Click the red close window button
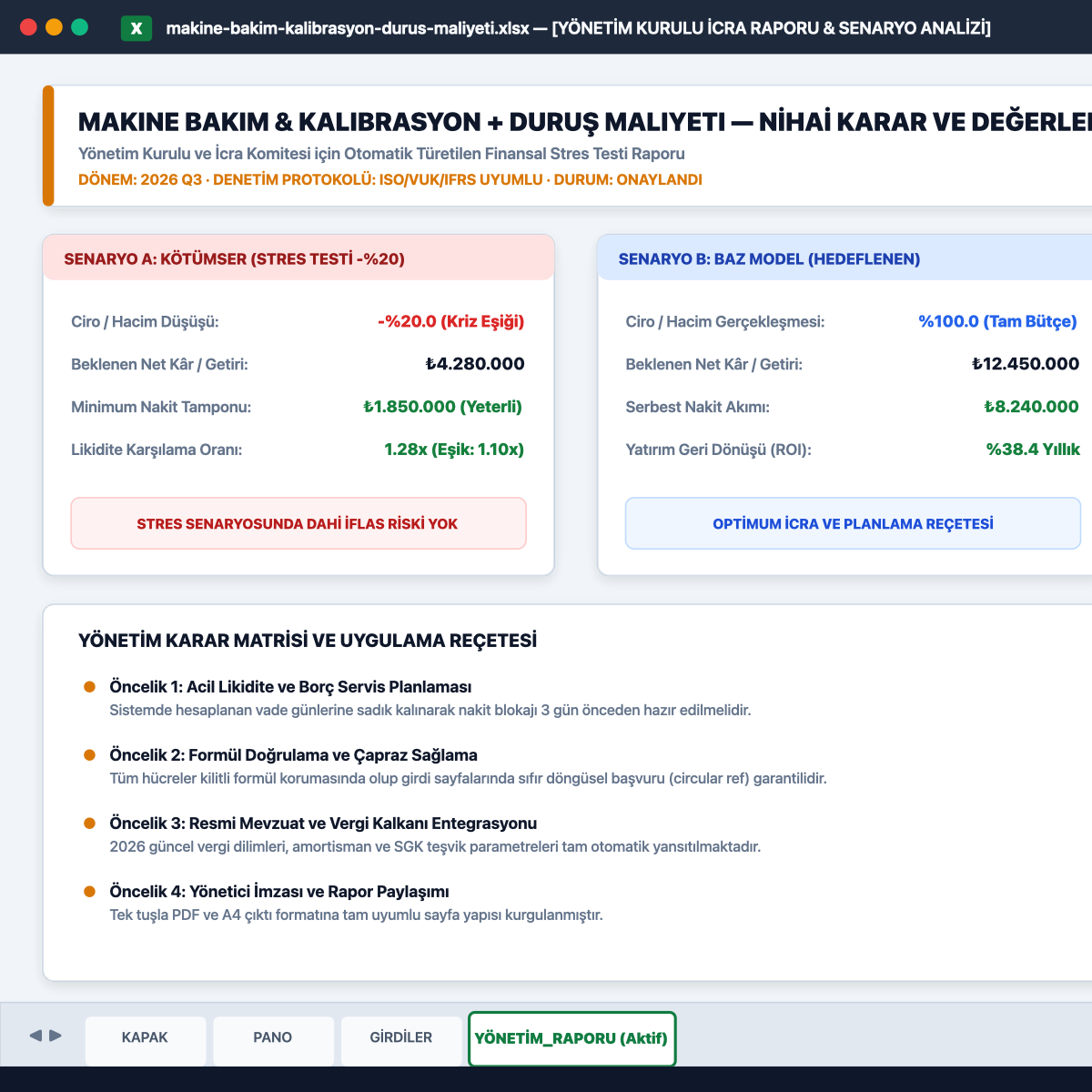1092x1092 pixels. (28, 27)
